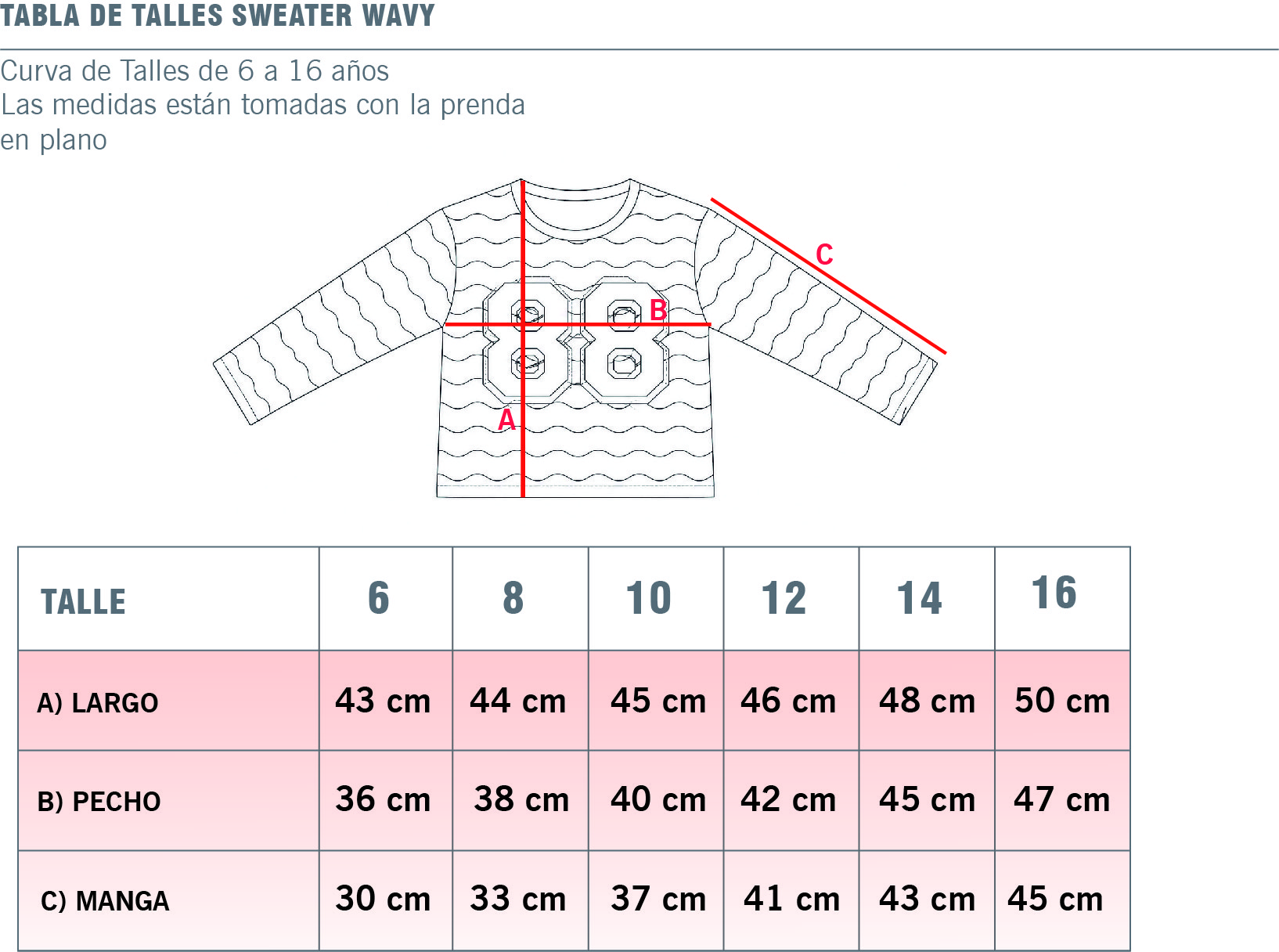
Task: Click the 88 graphic on the sweater
Action: click(x=576, y=340)
